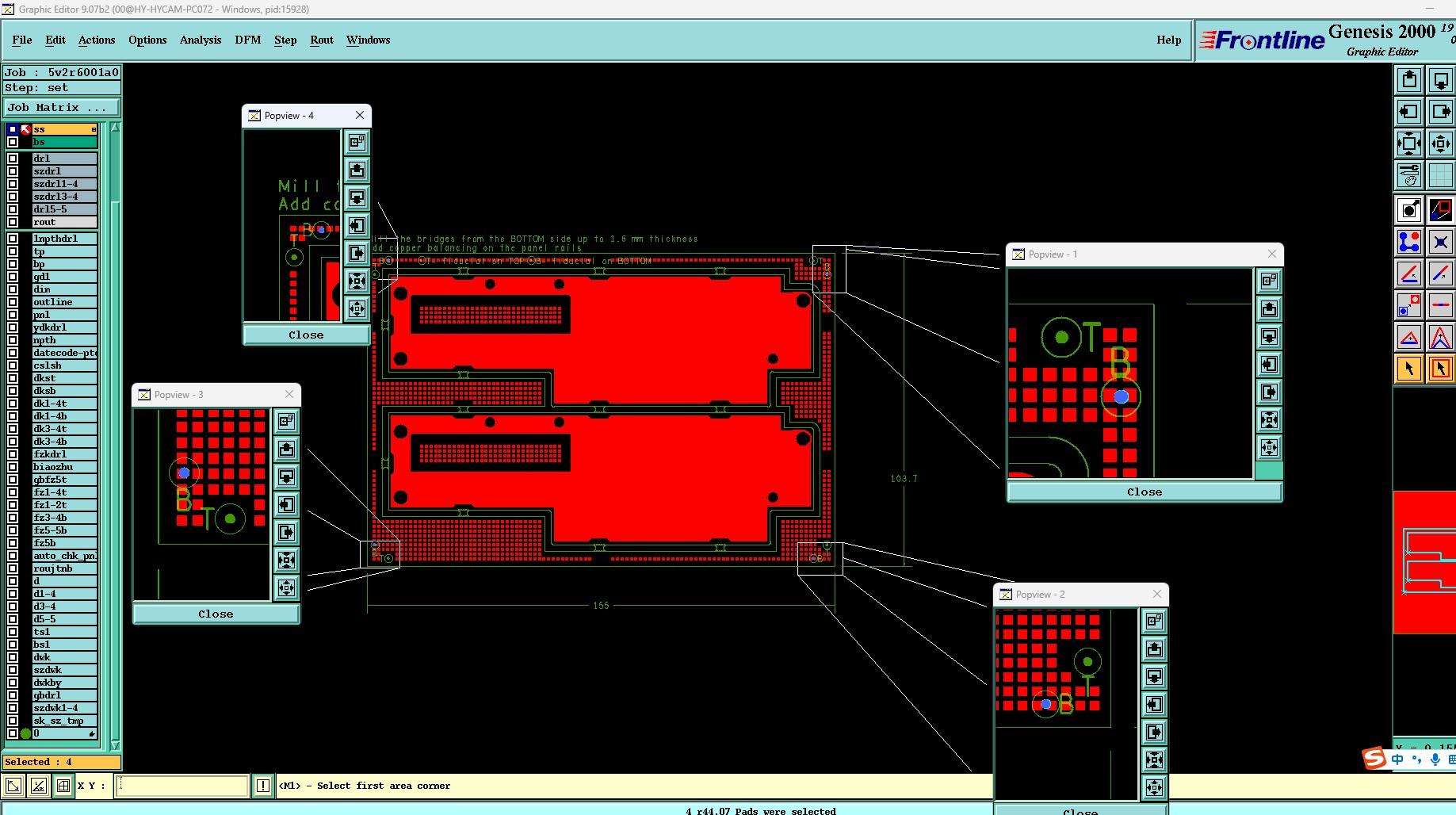The width and height of the screenshot is (1456, 815).
Task: Open the Job Matrix button
Action: point(63,108)
